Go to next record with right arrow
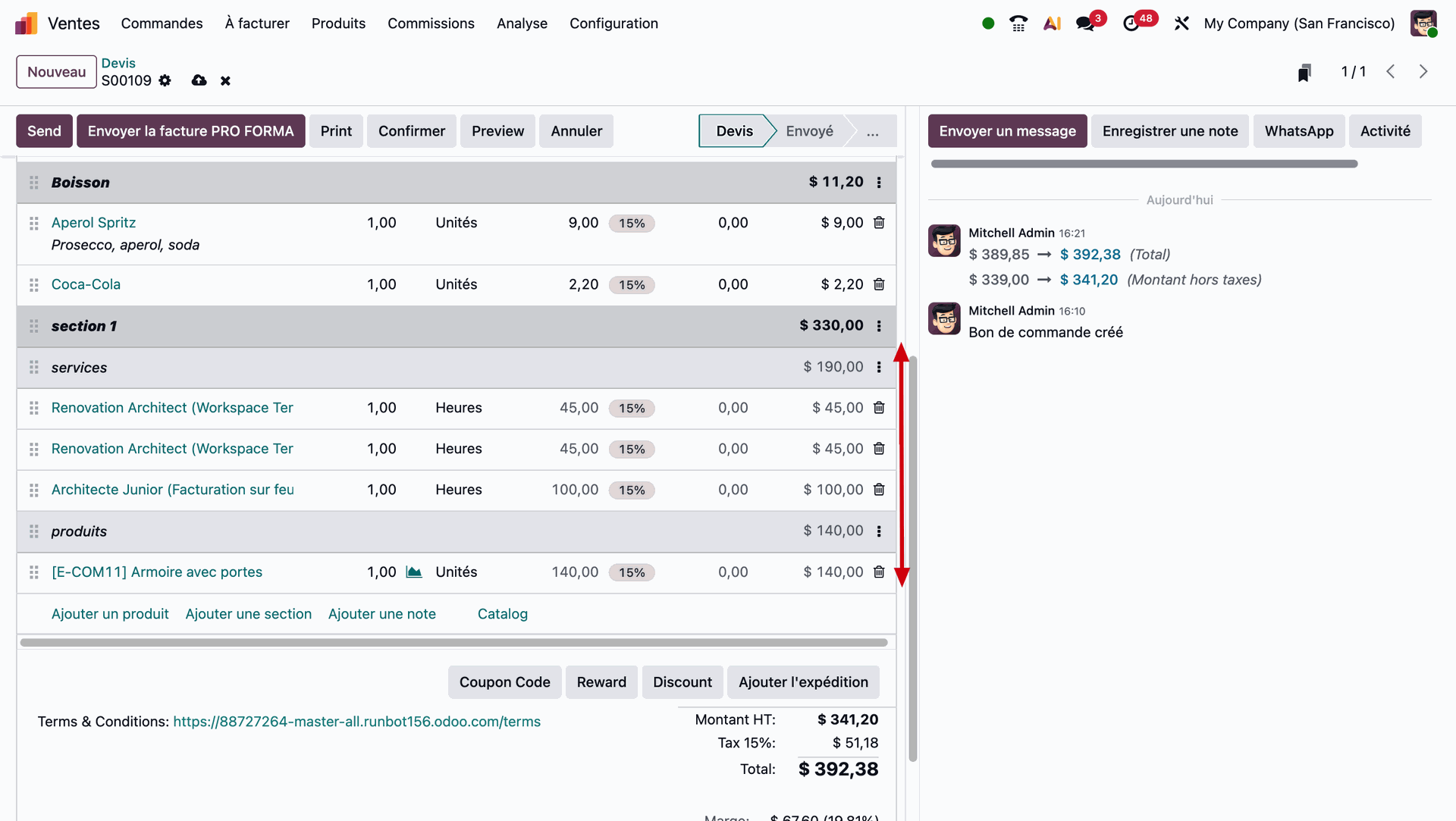 [1423, 72]
